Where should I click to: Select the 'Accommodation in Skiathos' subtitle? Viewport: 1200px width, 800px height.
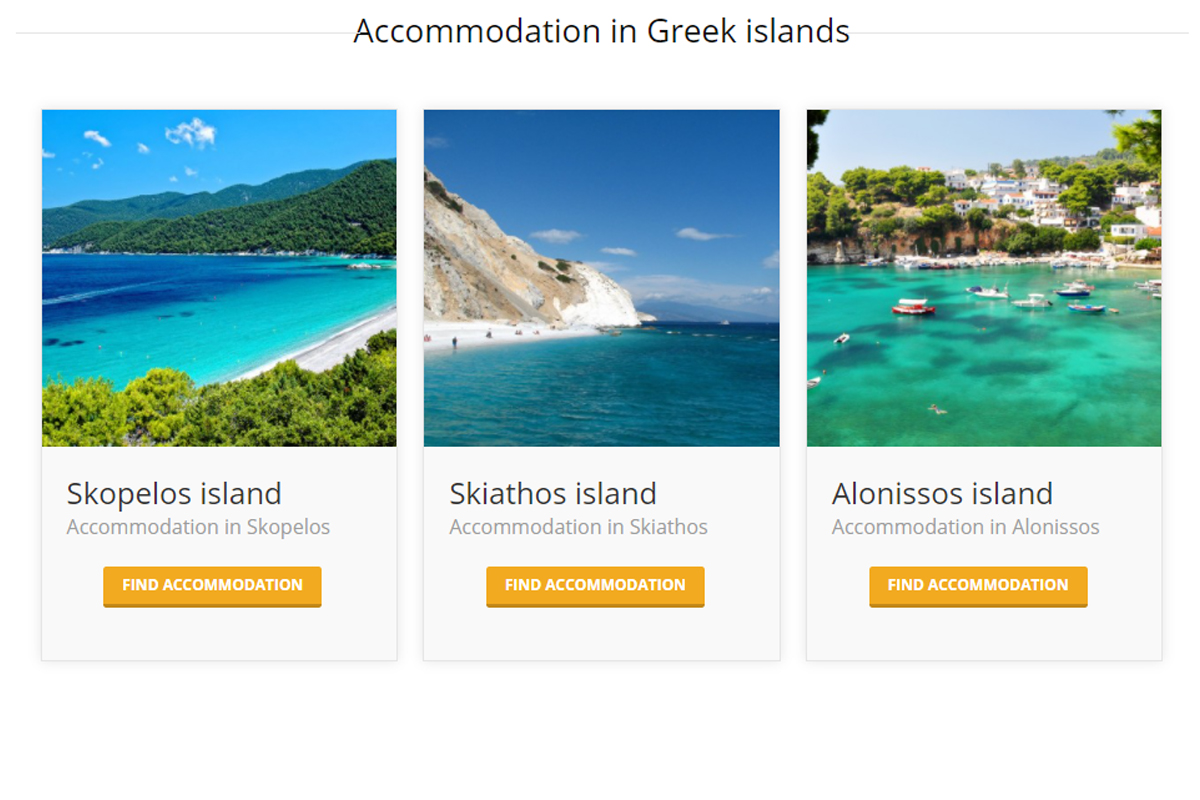[x=578, y=527]
